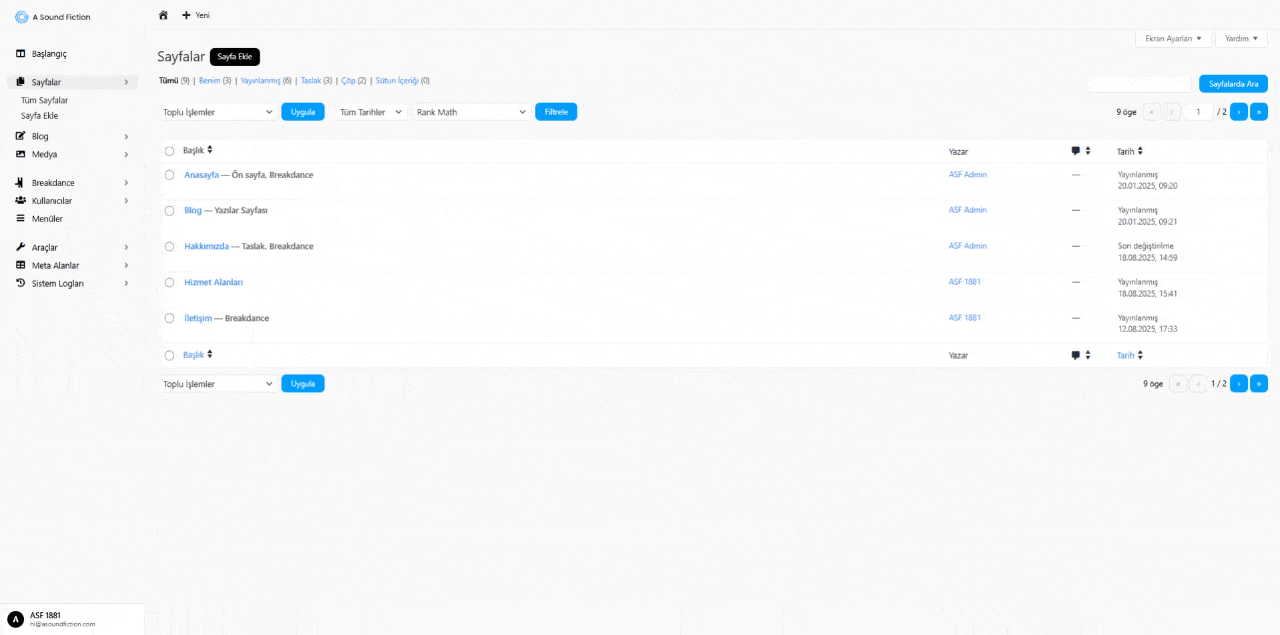Click the page search input field
1280x635 pixels.
(1140, 84)
